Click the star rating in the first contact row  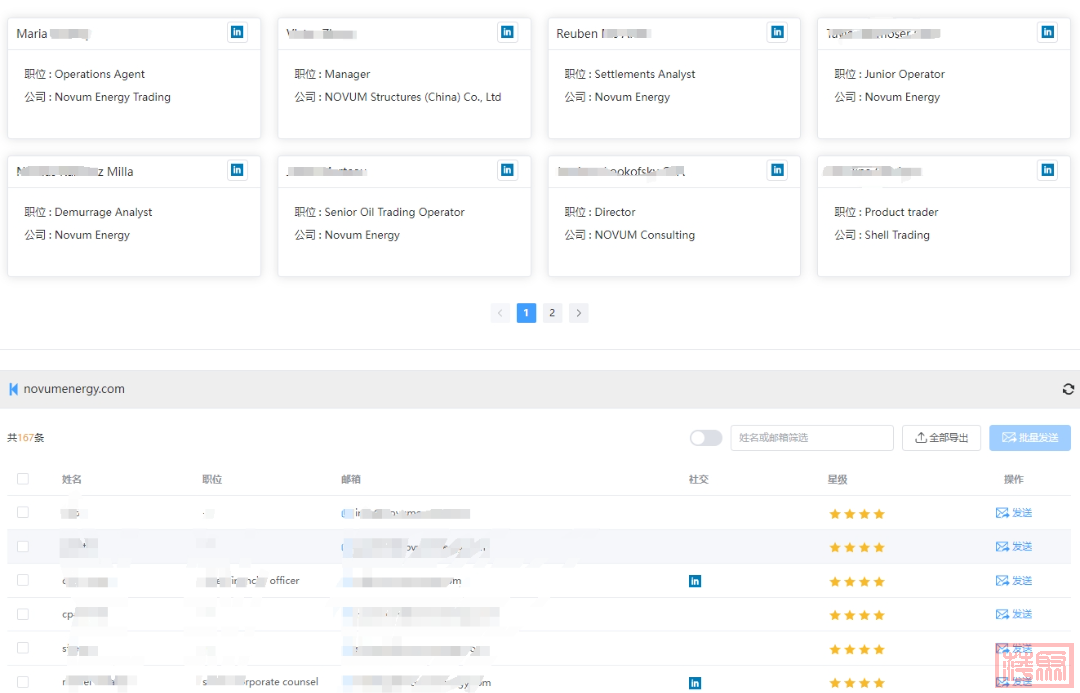point(857,514)
